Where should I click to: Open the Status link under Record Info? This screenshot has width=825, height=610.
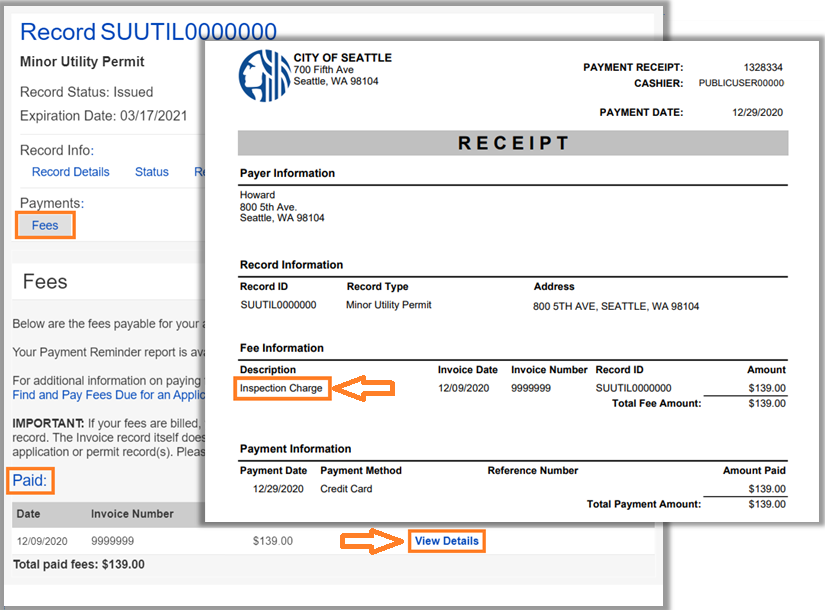(x=152, y=172)
